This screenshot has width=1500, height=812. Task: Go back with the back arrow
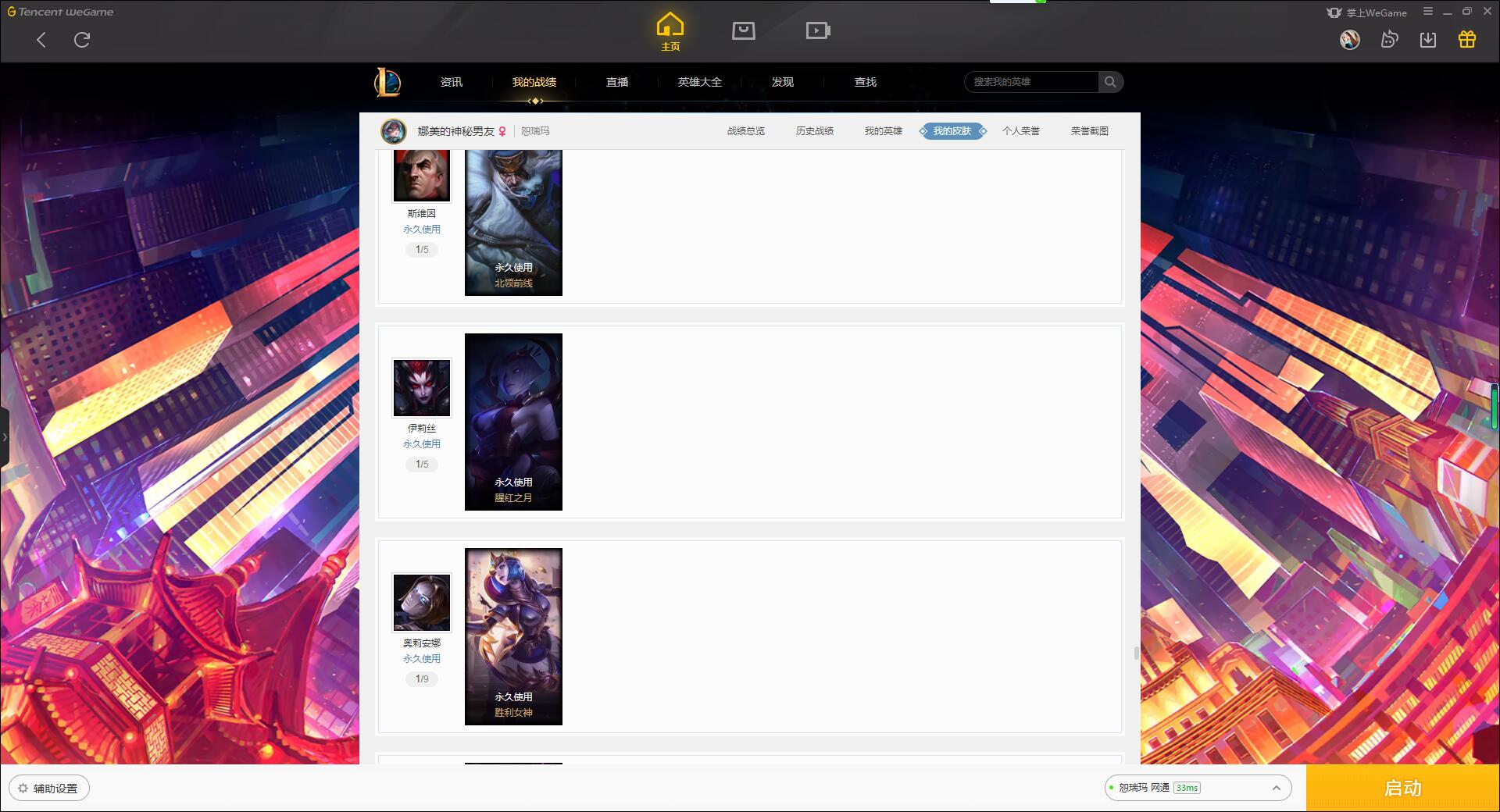tap(41, 40)
